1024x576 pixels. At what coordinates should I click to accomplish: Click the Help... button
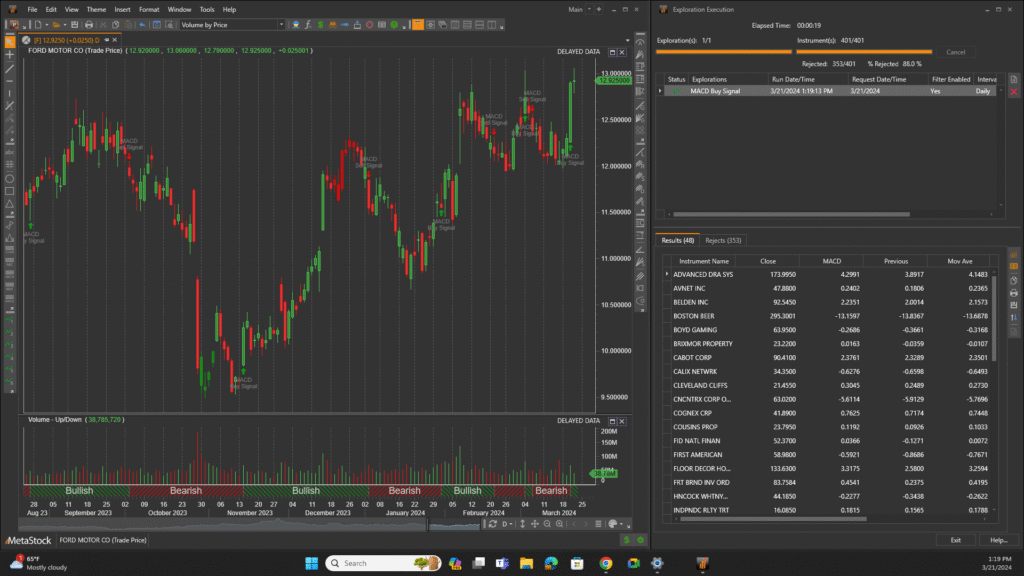point(997,540)
